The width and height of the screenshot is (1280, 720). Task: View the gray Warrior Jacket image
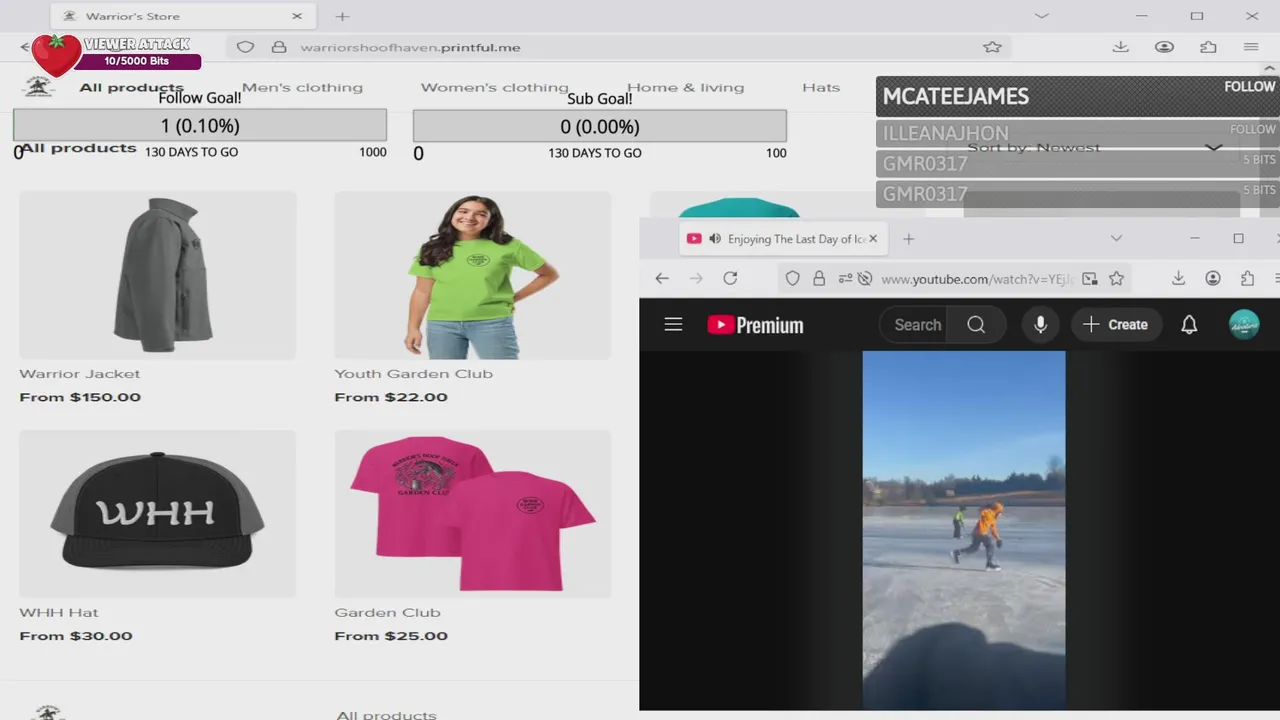coord(158,275)
